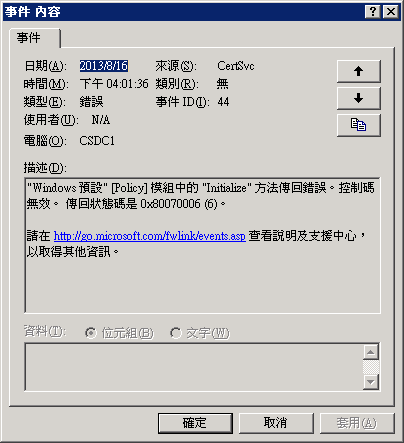Click the 套用 apply button
This screenshot has height=443, width=404.
[x=357, y=423]
